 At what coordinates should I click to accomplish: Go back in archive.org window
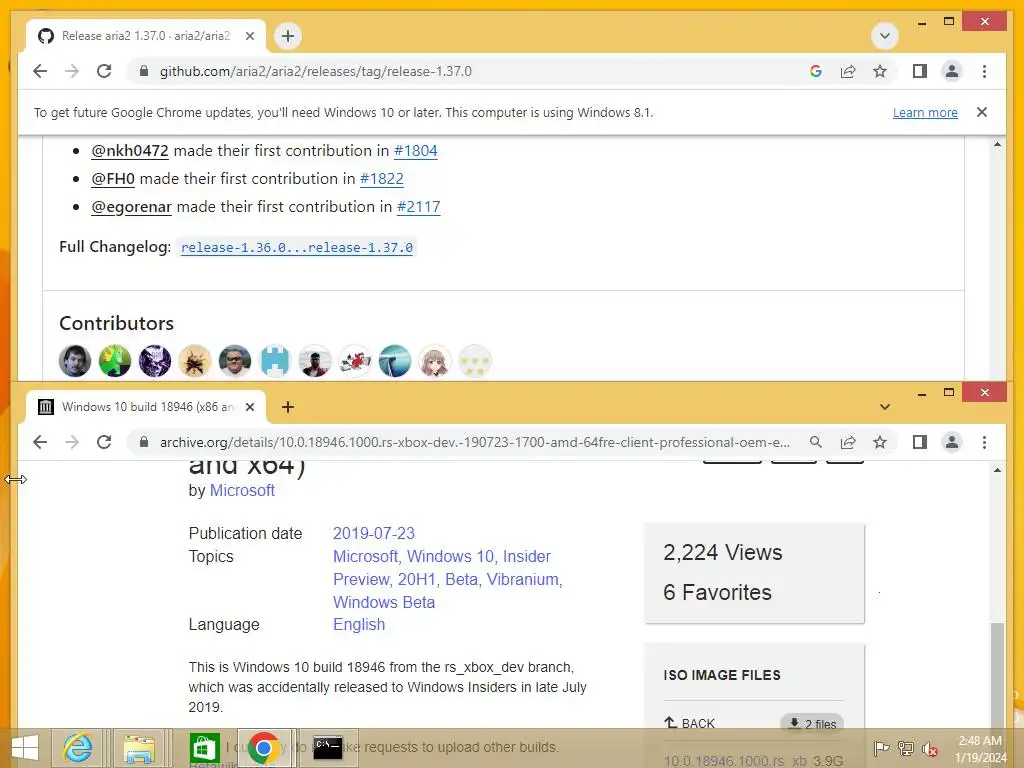40,442
